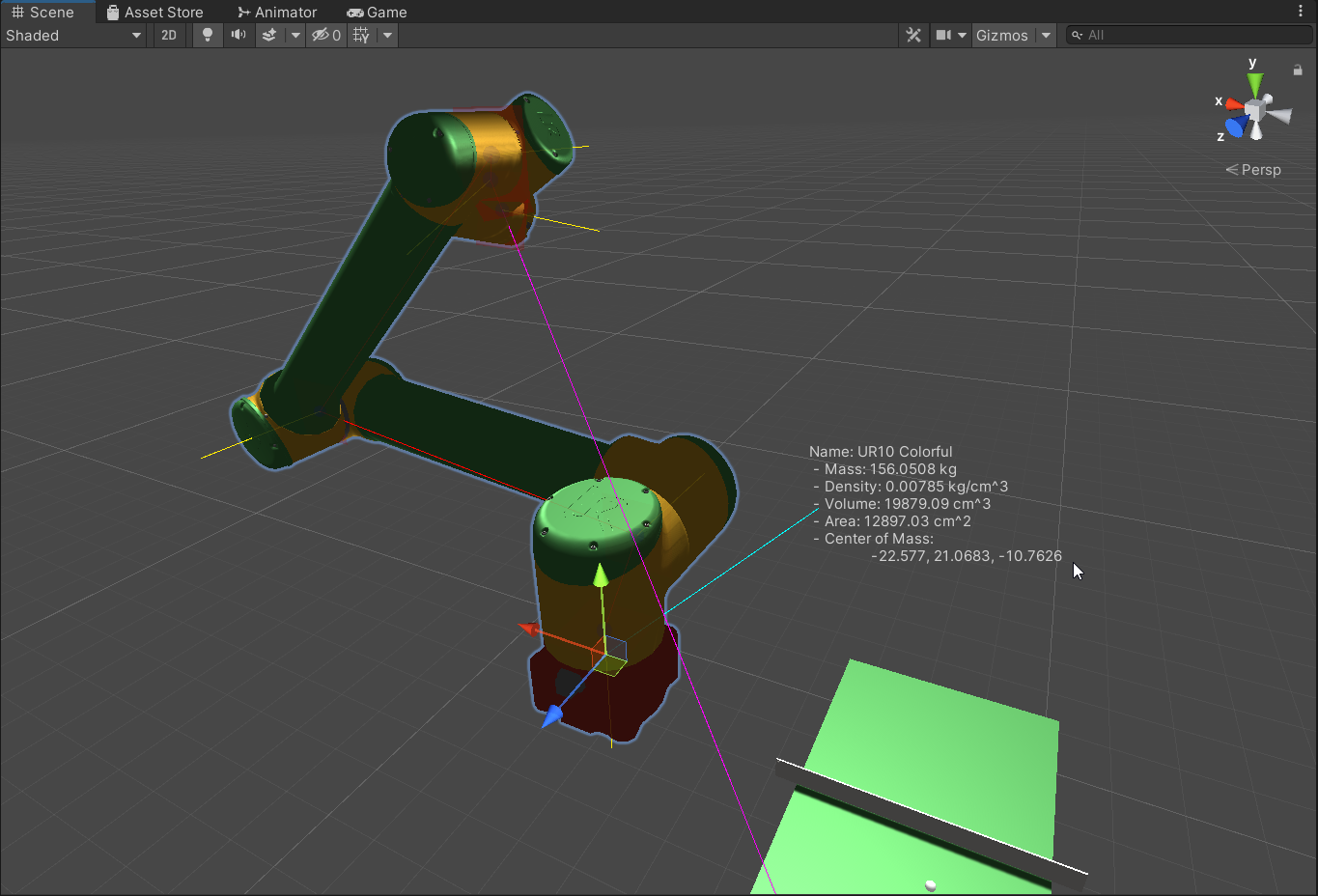Image resolution: width=1318 pixels, height=896 pixels.
Task: Click the green Y move arrow on robot
Action: tap(601, 575)
